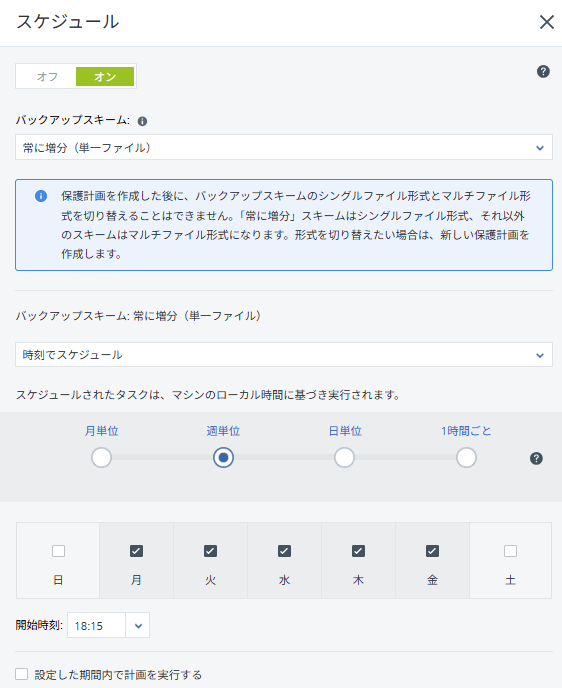Switch schedule to オフ
Screen dimensions: 562x688
pos(47,76)
